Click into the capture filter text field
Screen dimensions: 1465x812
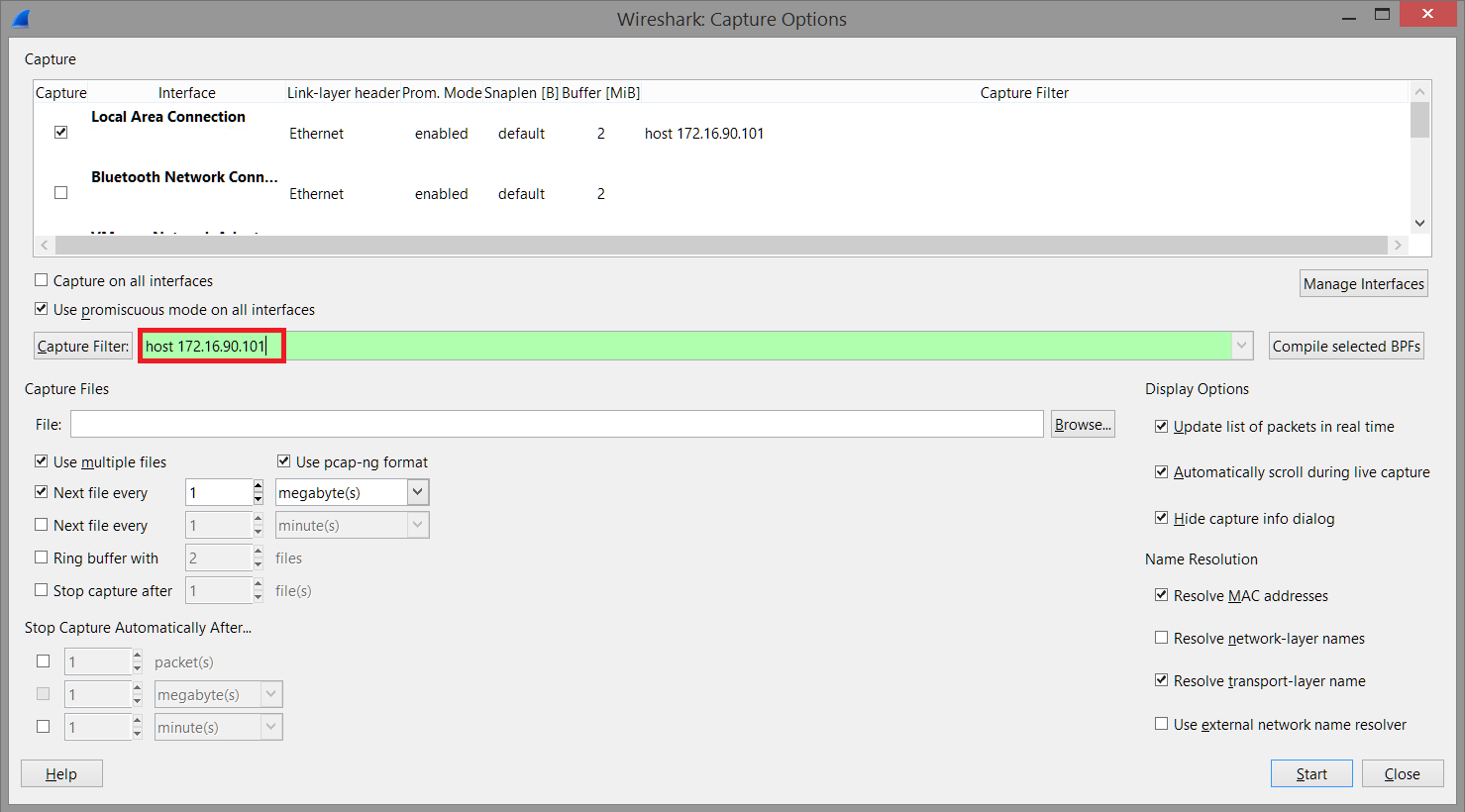point(685,346)
